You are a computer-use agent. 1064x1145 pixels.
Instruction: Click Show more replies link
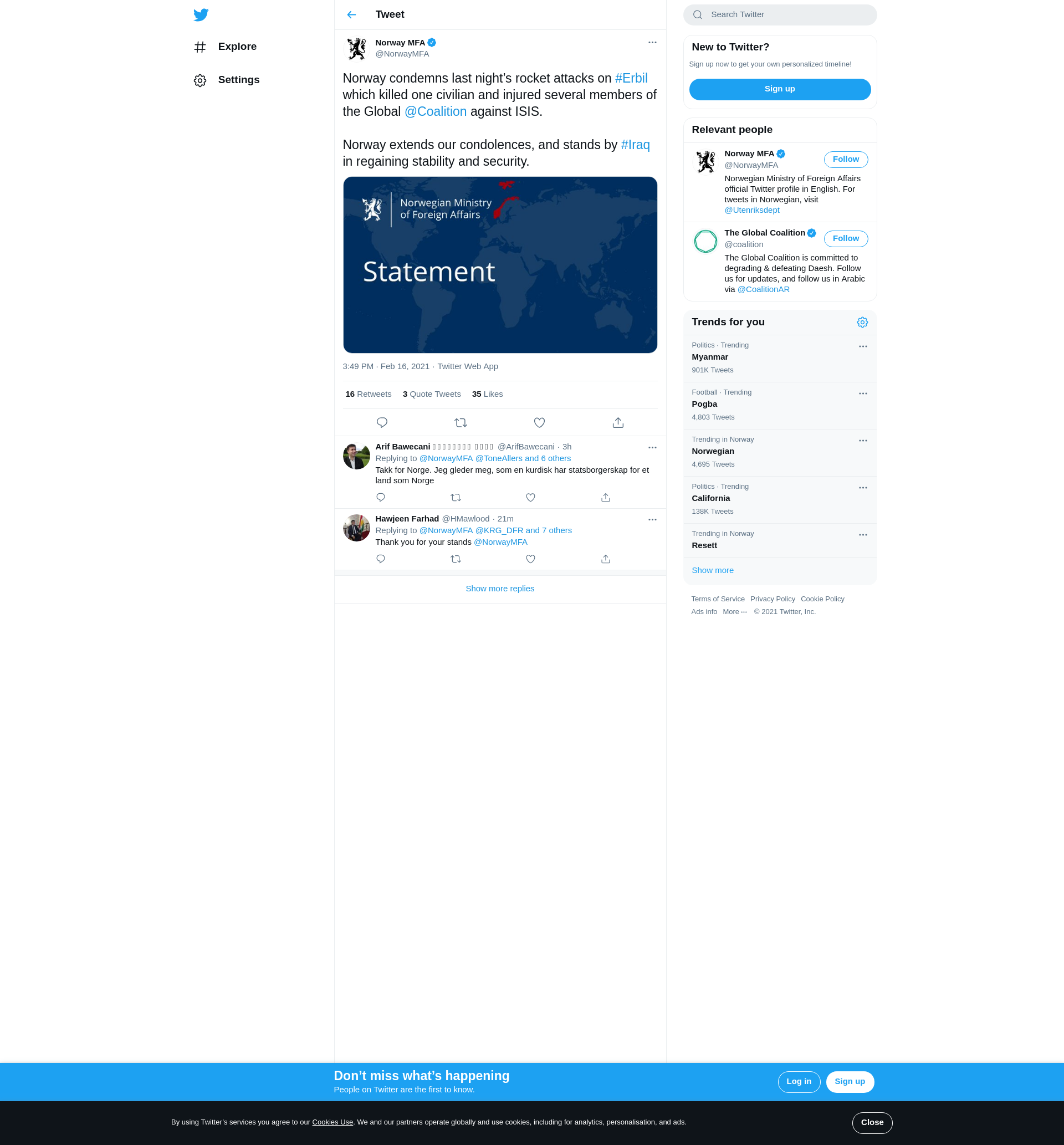click(x=500, y=589)
